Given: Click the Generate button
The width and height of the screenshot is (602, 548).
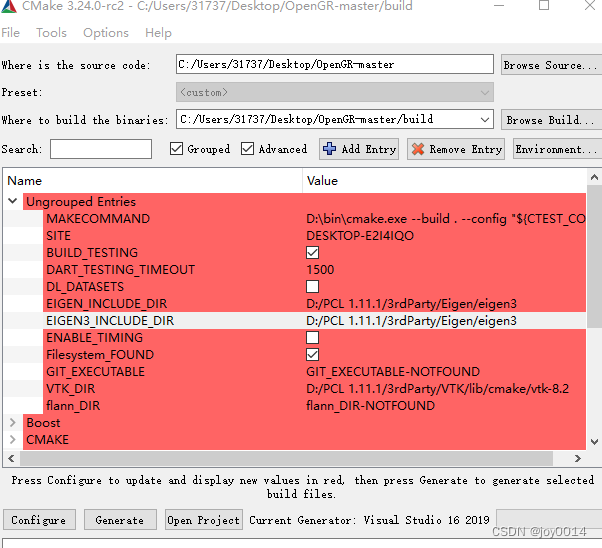Looking at the screenshot, I should pos(120,520).
